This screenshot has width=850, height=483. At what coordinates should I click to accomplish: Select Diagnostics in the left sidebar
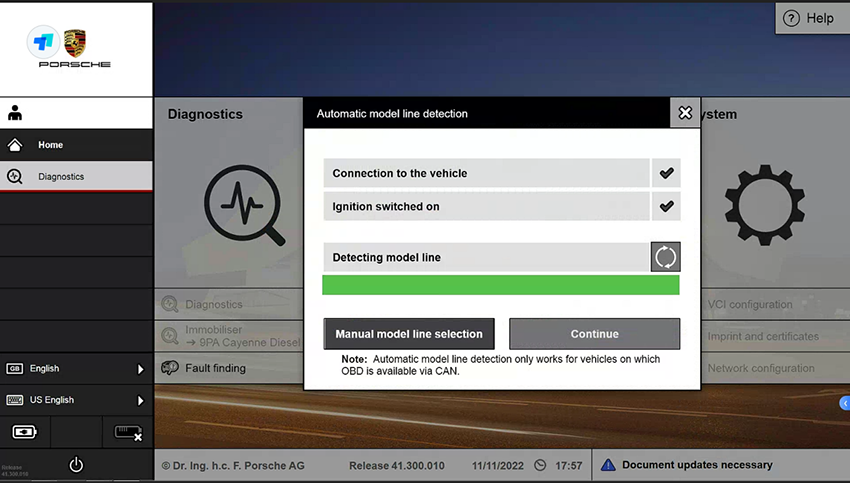click(76, 176)
